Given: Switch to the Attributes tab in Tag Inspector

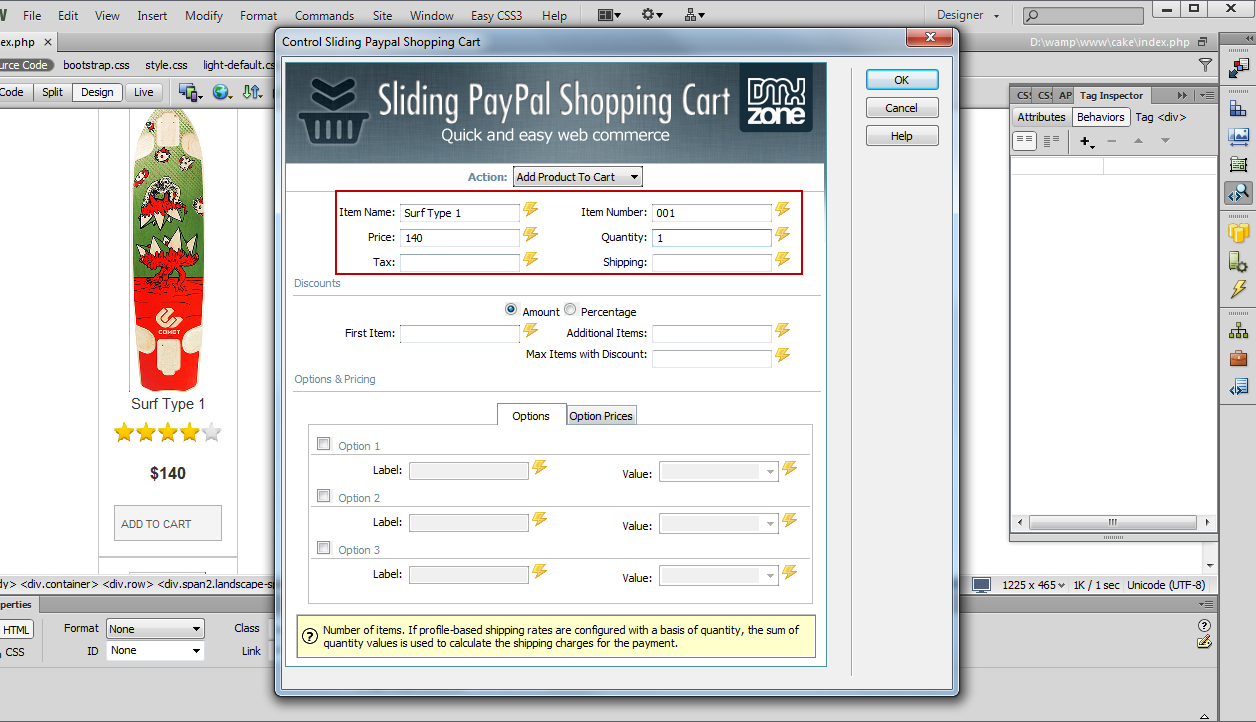Looking at the screenshot, I should tap(1041, 117).
